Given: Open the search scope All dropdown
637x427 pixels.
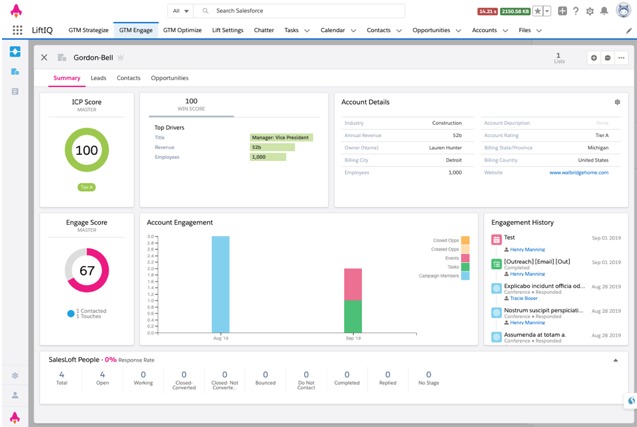Looking at the screenshot, I should pyautogui.click(x=181, y=11).
